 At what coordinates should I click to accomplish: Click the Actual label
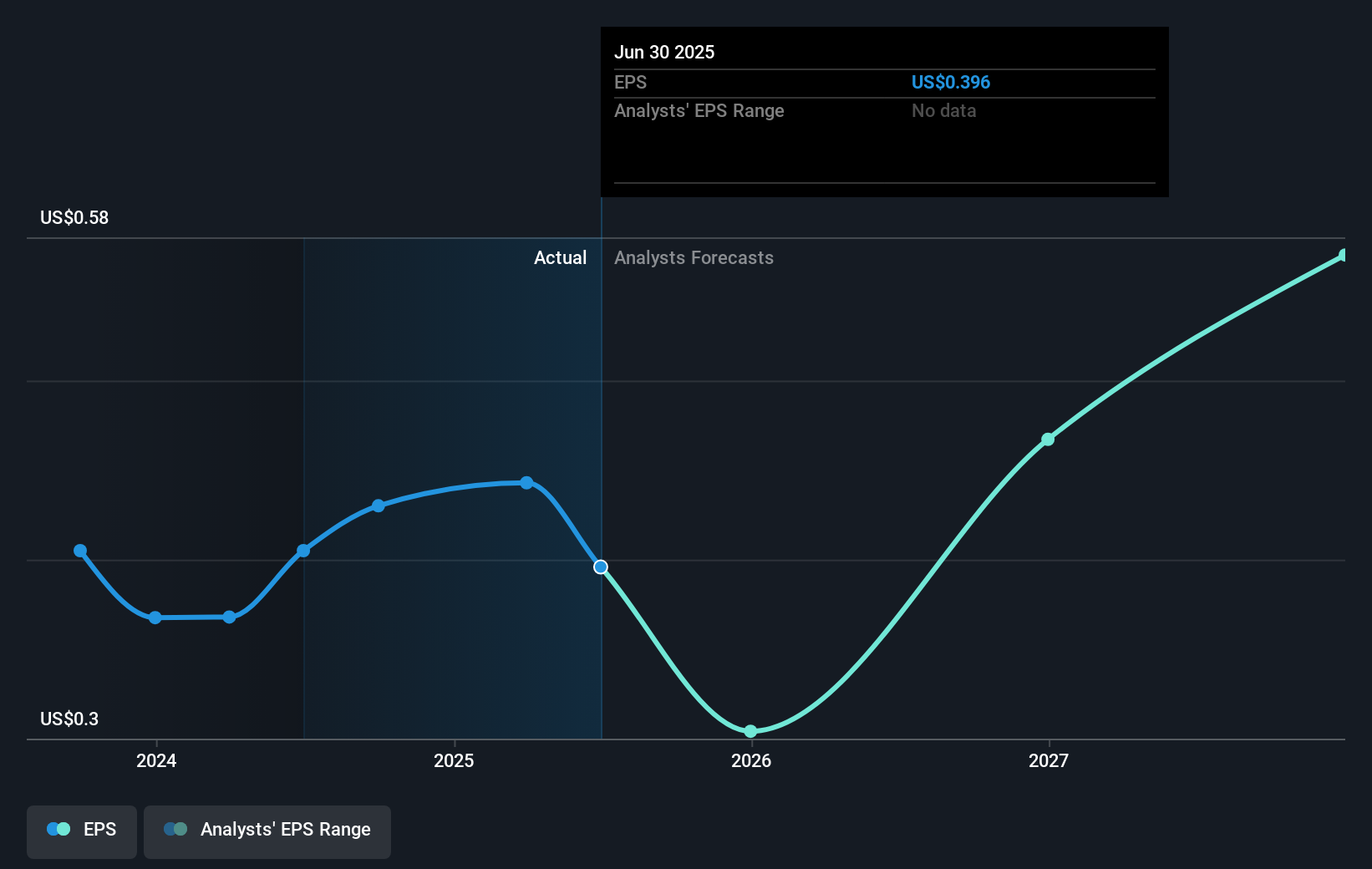pos(560,257)
